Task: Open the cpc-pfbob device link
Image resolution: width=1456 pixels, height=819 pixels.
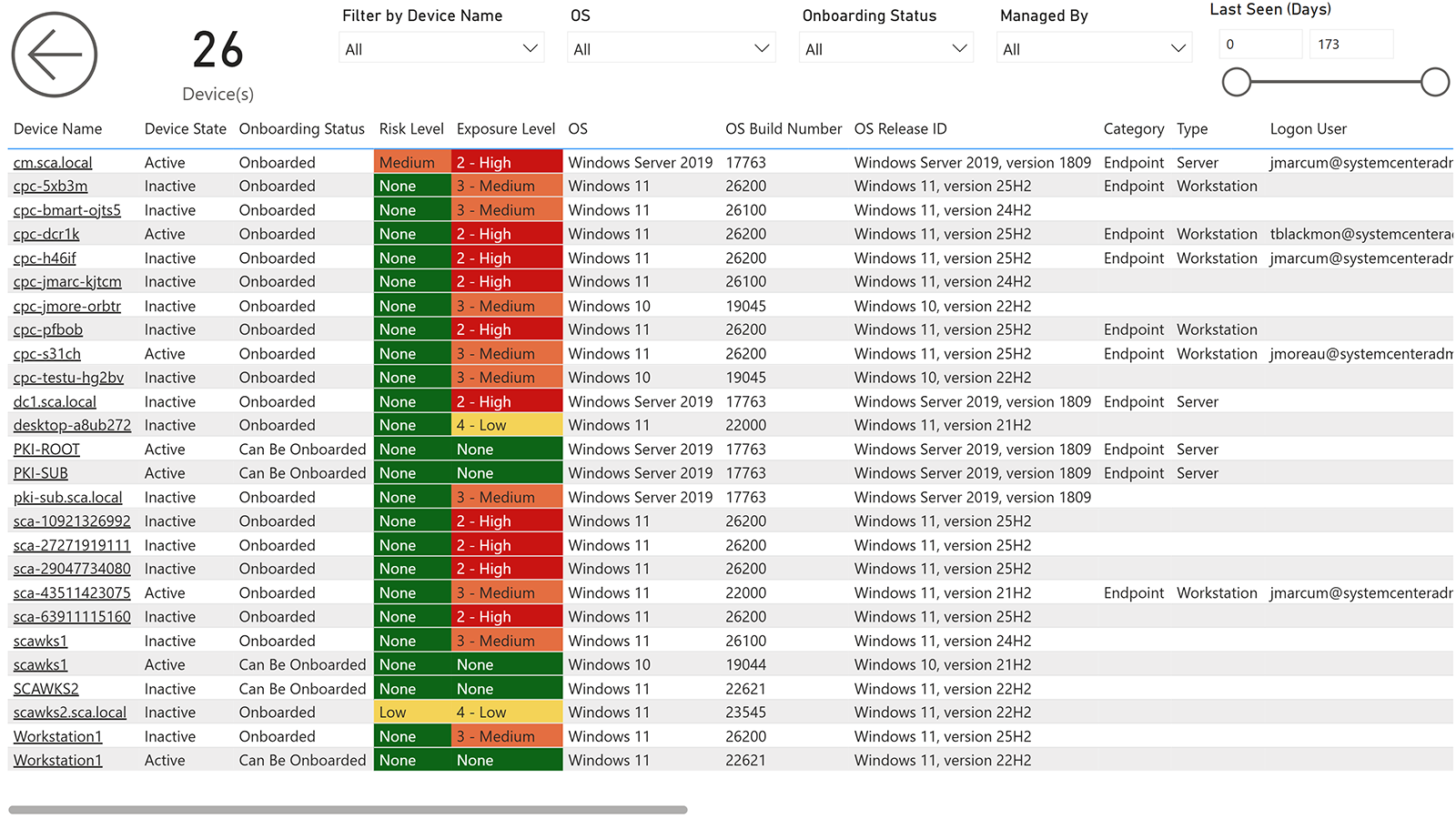Action: click(48, 329)
